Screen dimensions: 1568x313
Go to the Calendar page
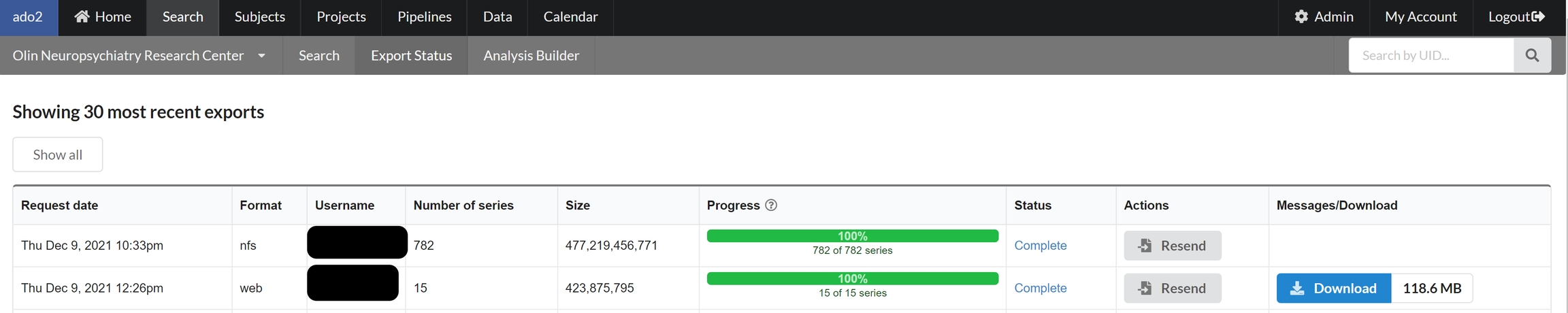[x=570, y=17]
